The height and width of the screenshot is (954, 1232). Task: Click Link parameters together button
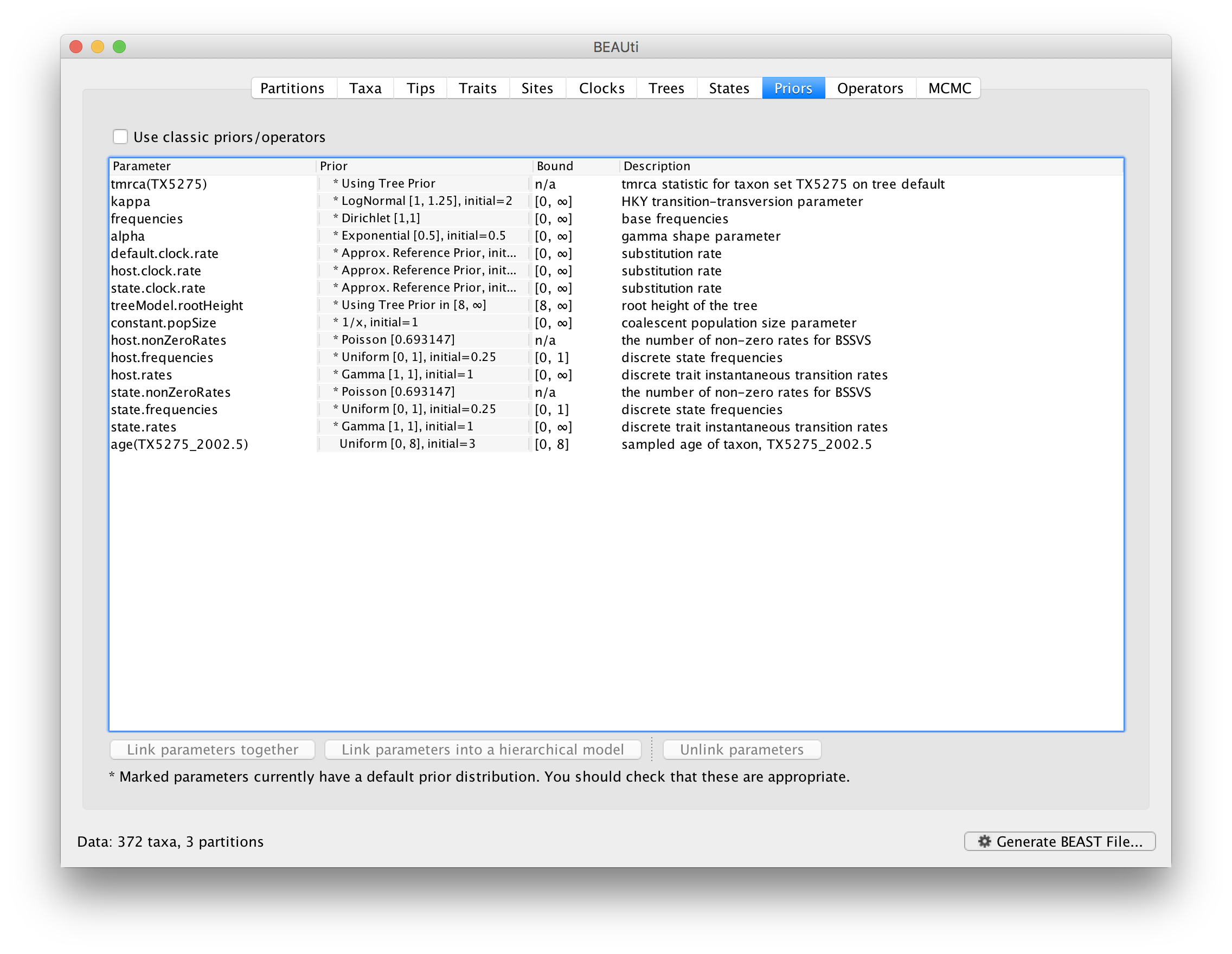coord(212,749)
